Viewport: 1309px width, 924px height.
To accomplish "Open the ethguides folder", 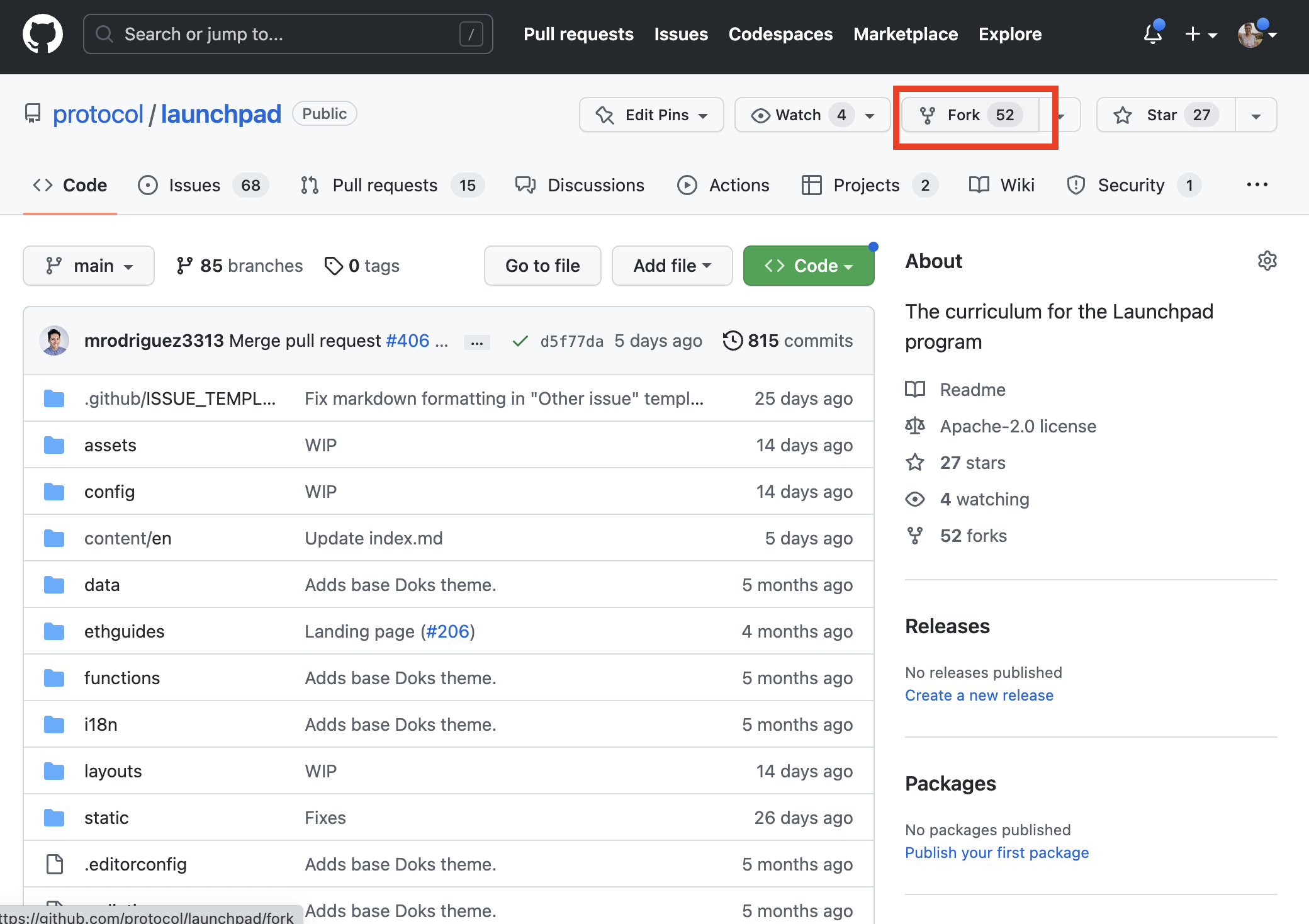I will [x=124, y=631].
